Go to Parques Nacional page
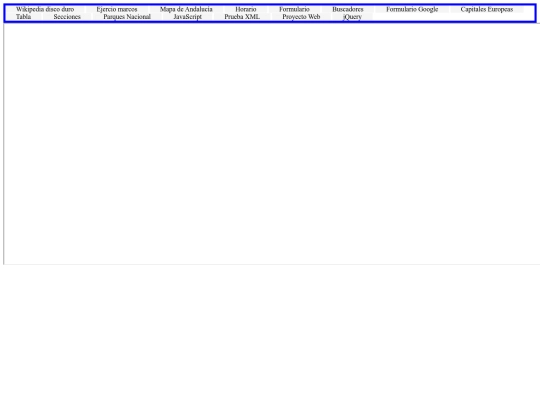Screen dimensions: 540x405 click(127, 17)
